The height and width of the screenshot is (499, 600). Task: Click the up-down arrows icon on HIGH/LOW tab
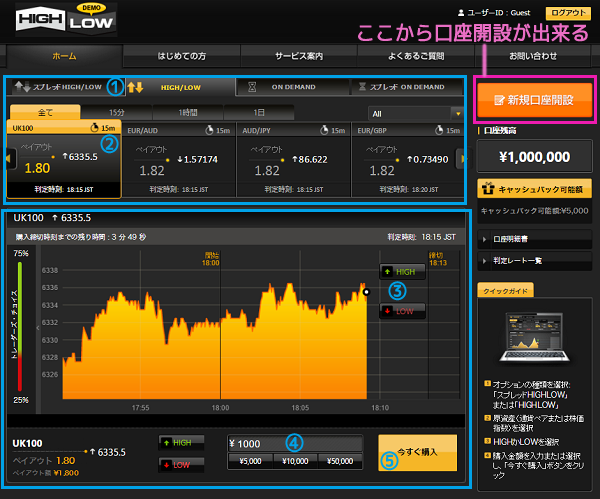(135, 87)
